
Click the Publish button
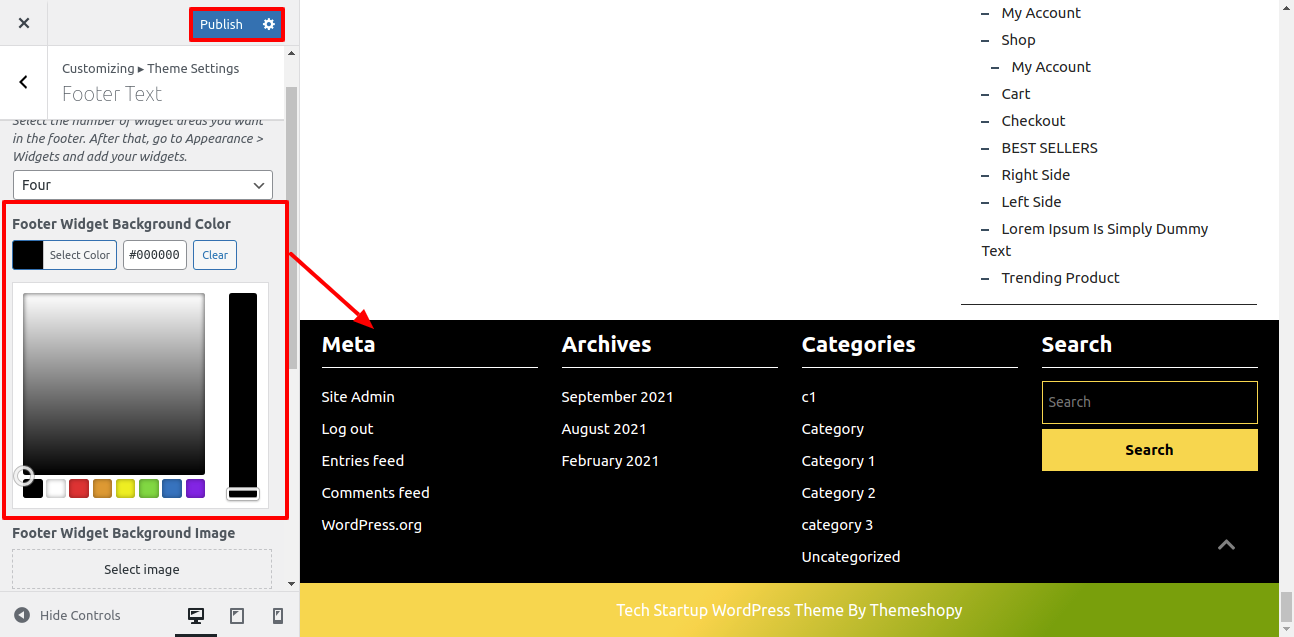pyautogui.click(x=221, y=24)
